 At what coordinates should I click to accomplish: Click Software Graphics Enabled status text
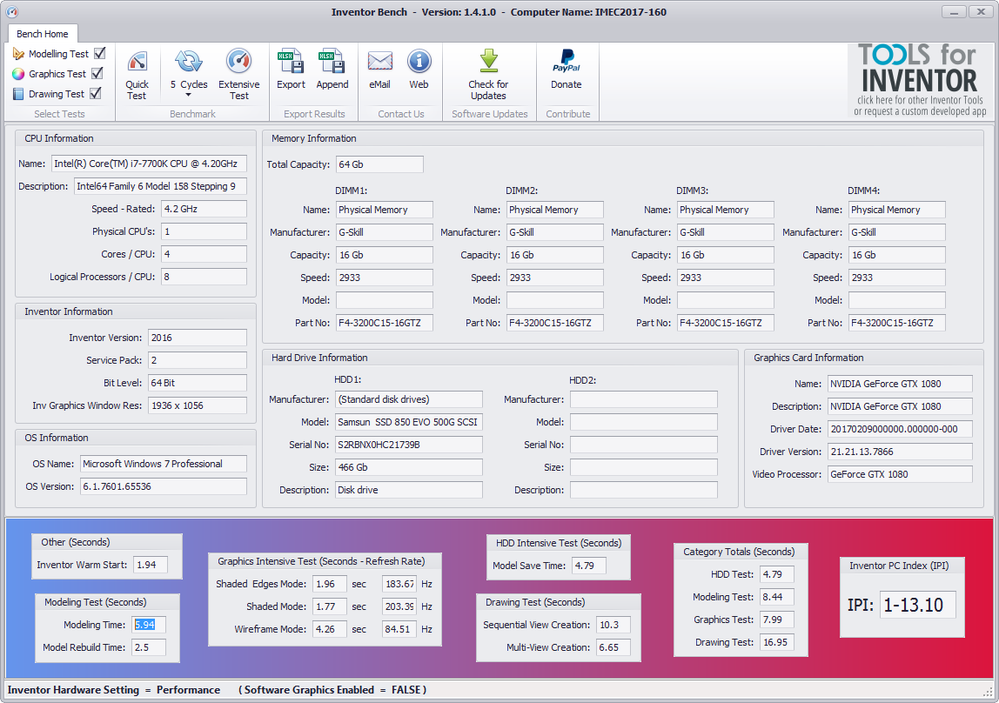333,690
